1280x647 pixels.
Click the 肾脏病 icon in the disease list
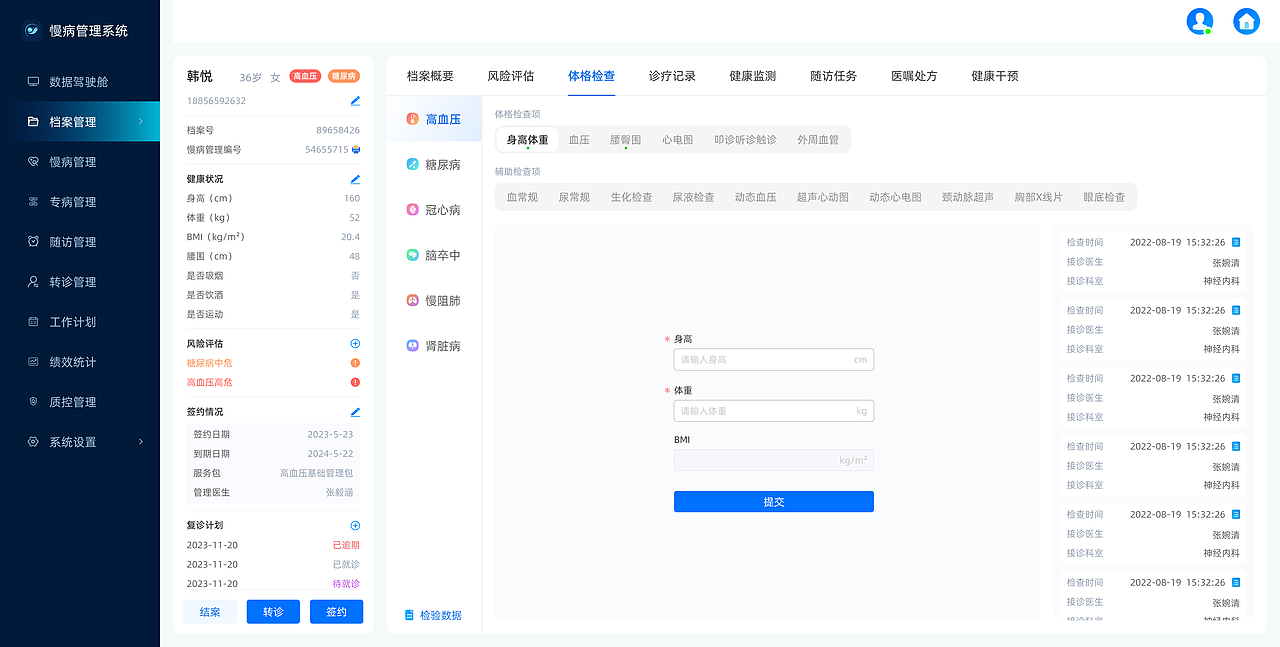pyautogui.click(x=412, y=345)
